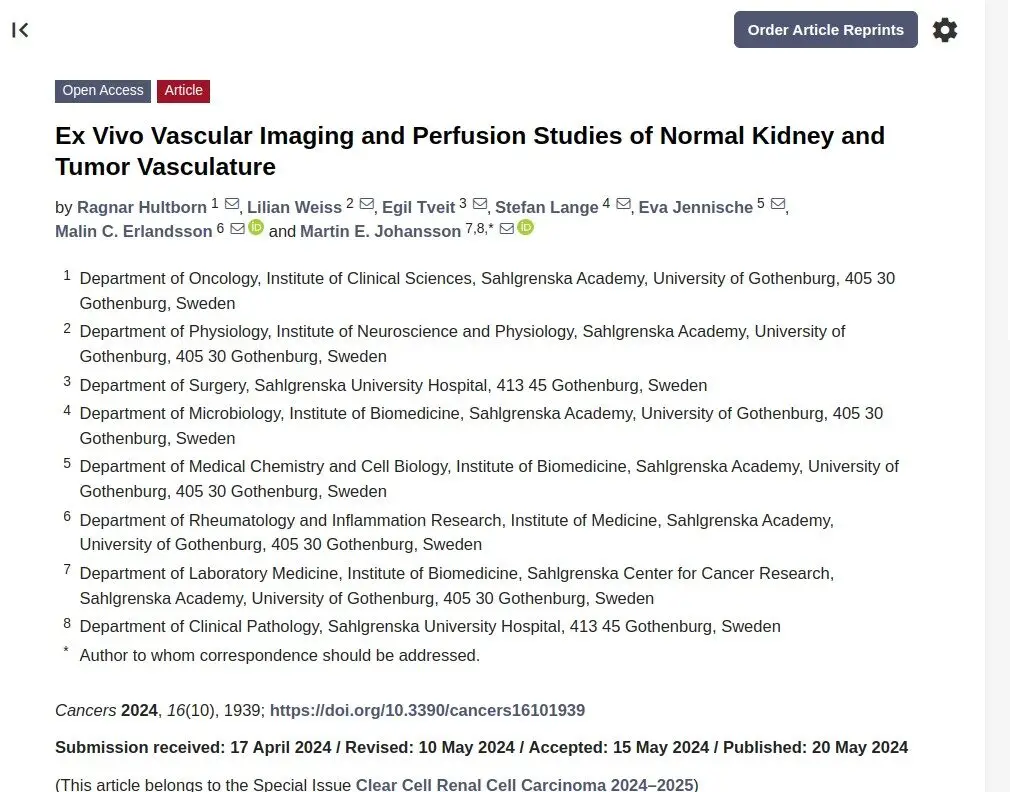This screenshot has height=792, width=1010.
Task: Click the Order Article Reprints button
Action: [x=826, y=30]
